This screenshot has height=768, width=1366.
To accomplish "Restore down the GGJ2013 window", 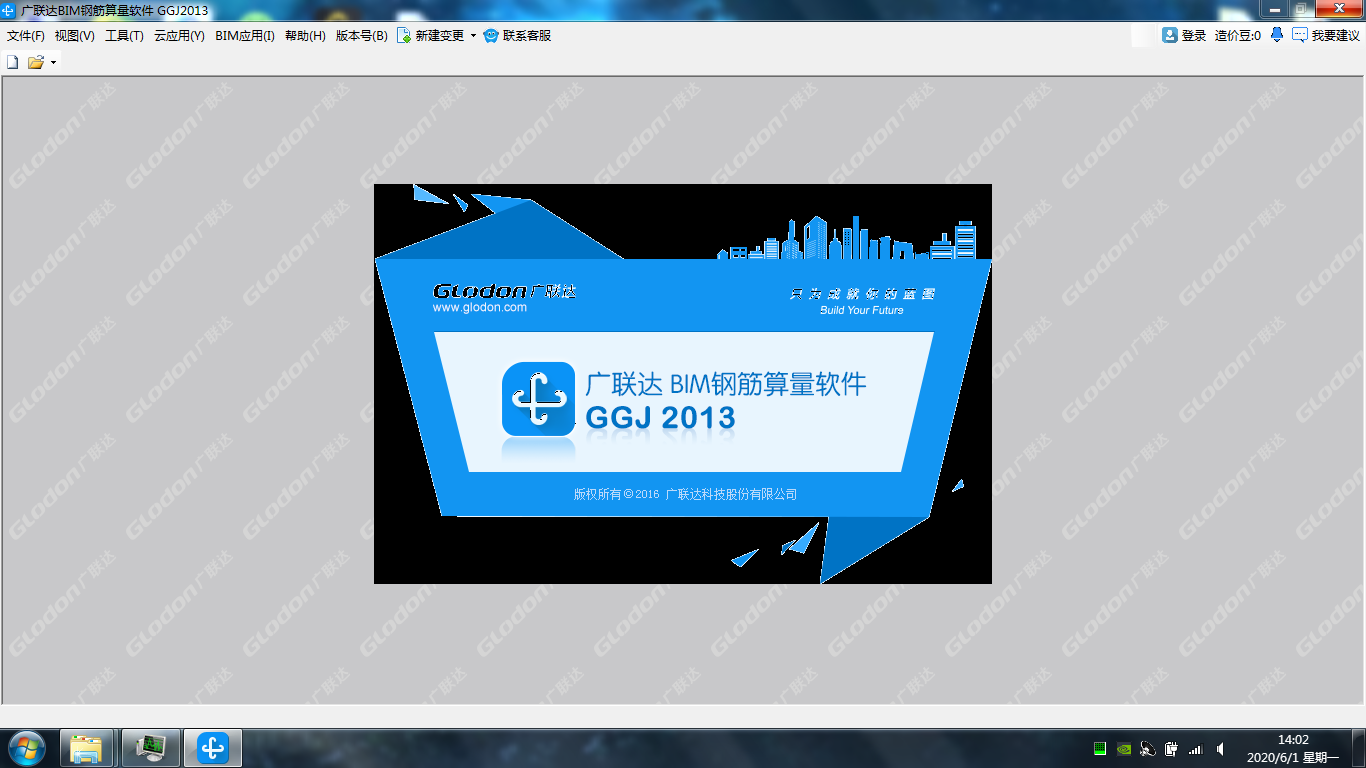I will click(1300, 8).
